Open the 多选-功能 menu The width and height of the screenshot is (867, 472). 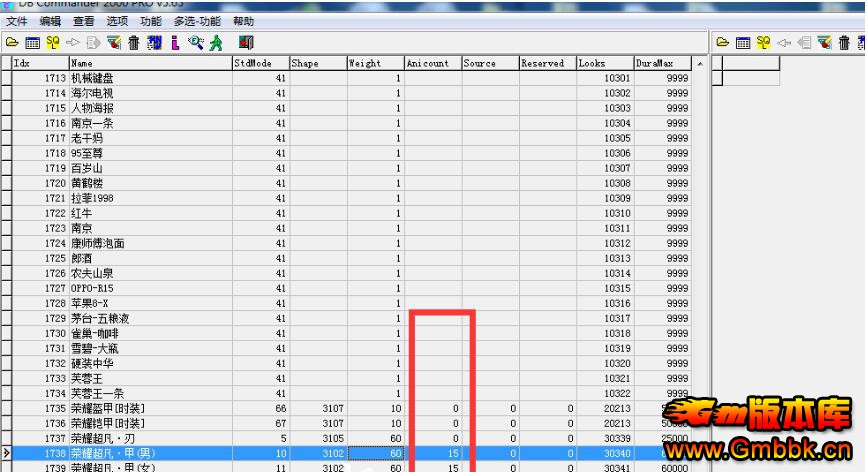click(x=197, y=22)
